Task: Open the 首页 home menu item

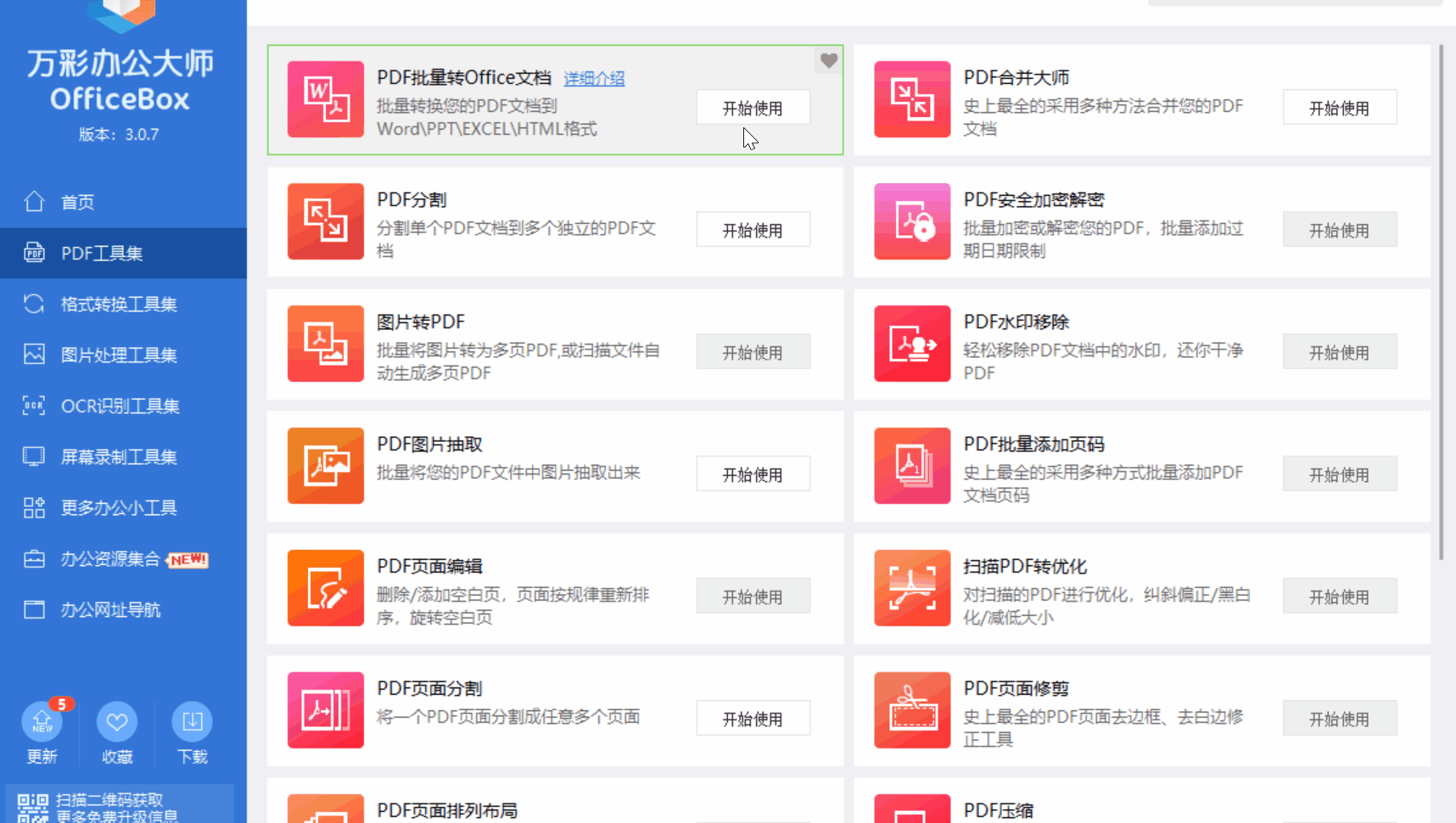Action: [123, 202]
